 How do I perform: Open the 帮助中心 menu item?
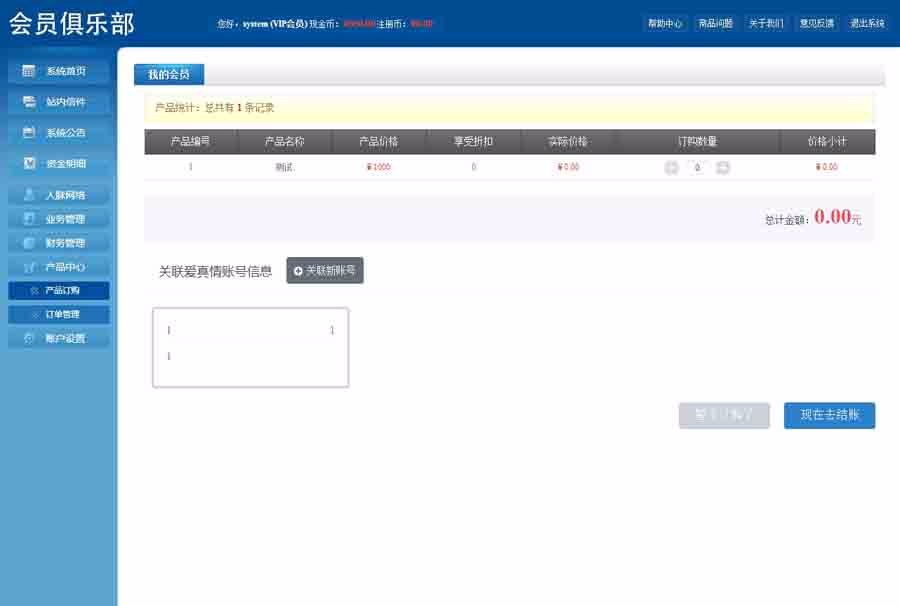tap(664, 22)
